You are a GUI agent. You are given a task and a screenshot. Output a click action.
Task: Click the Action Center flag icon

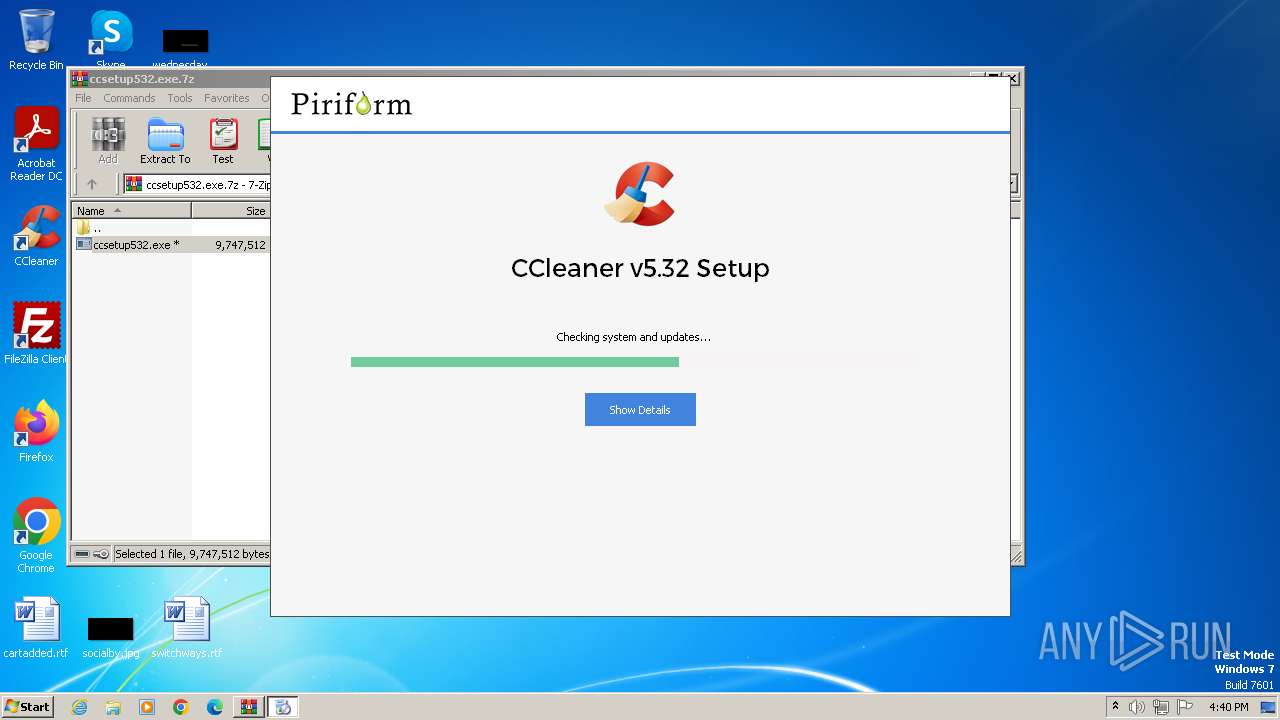click(x=1185, y=707)
